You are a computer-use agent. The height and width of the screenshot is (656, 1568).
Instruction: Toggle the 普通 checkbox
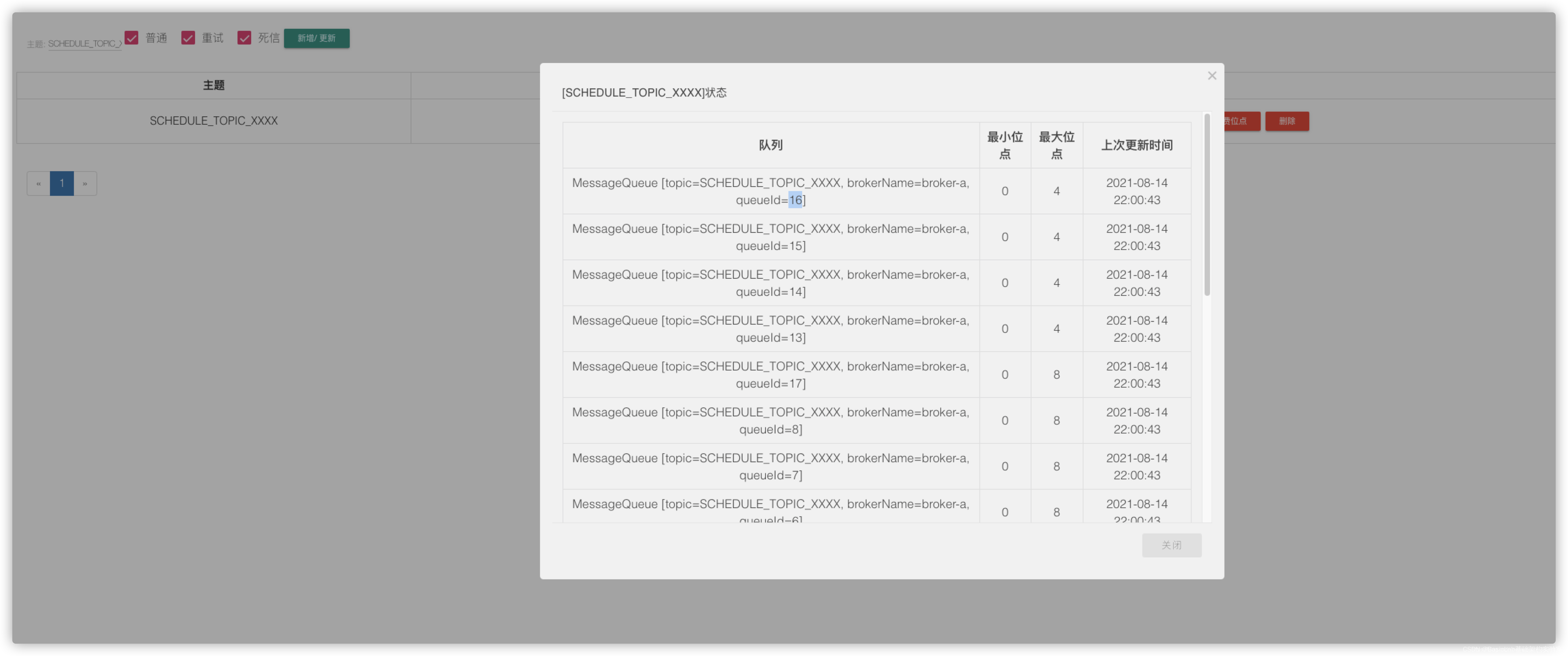coord(132,38)
